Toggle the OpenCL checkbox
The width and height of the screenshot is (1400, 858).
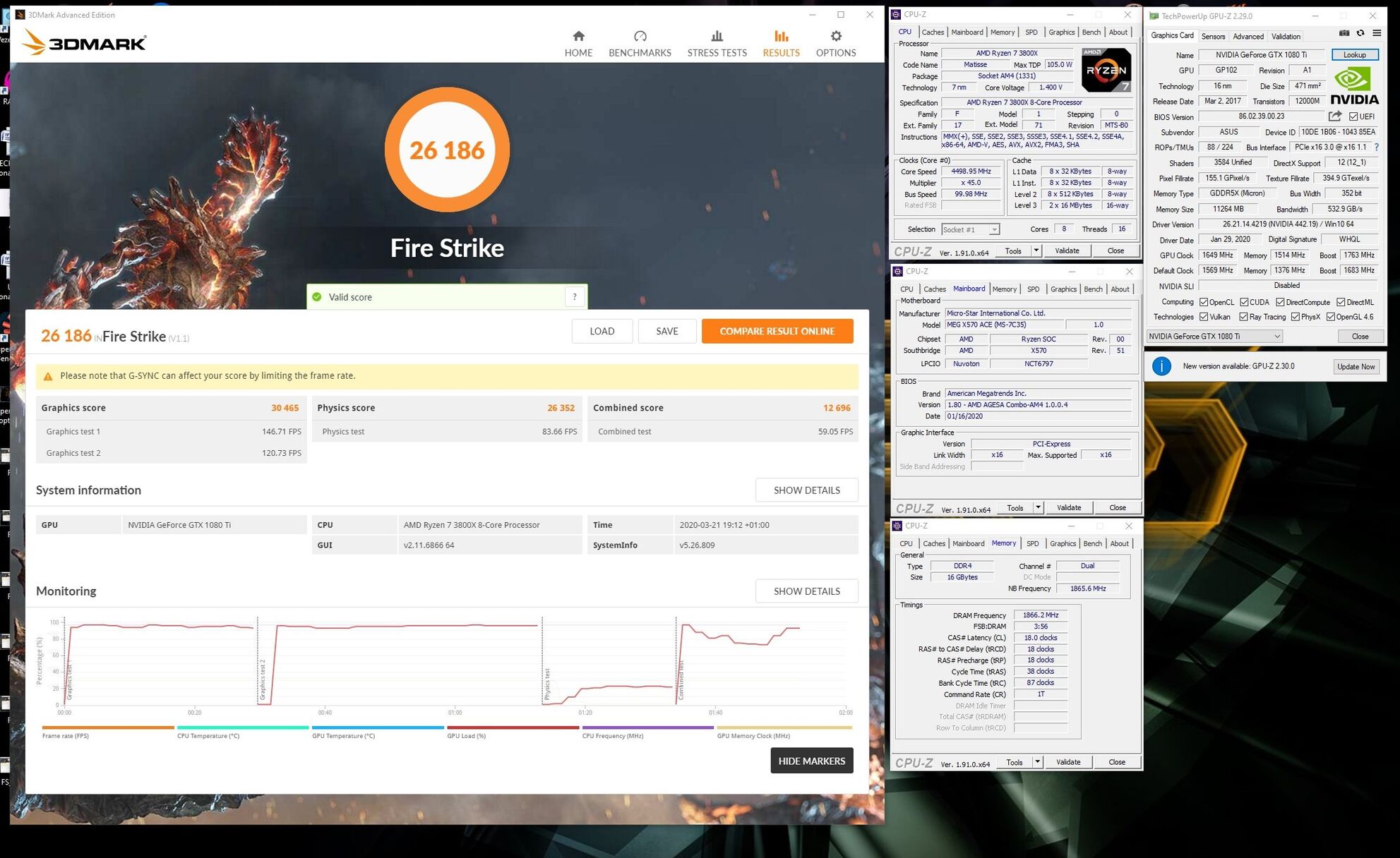pyautogui.click(x=1204, y=302)
